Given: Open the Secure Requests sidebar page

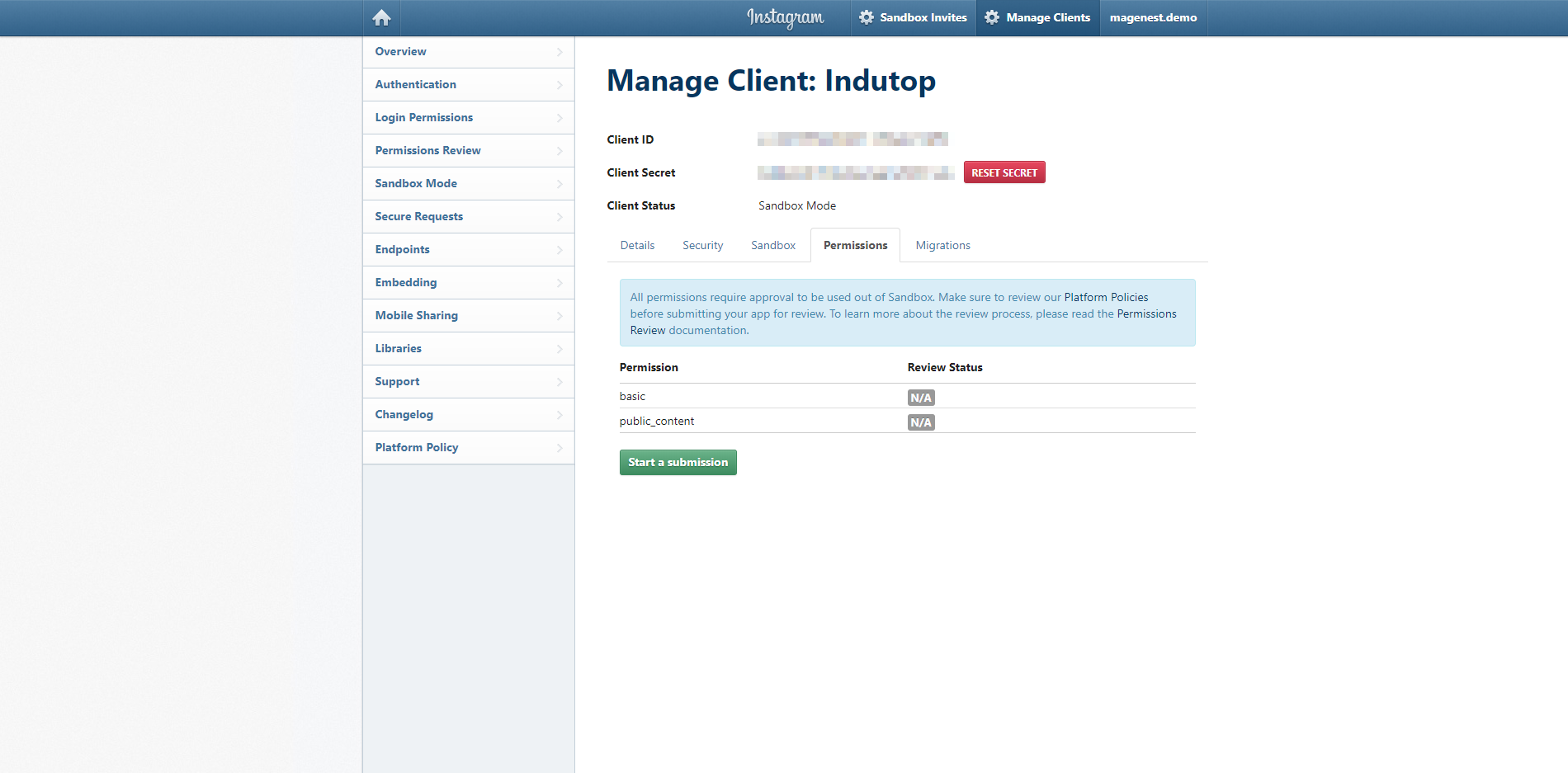Looking at the screenshot, I should [x=469, y=216].
